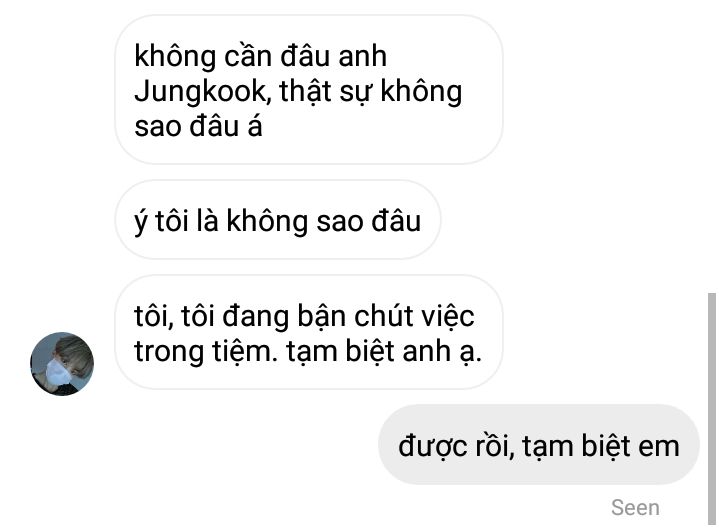Click scrollbar track above the thumb

click(x=712, y=147)
